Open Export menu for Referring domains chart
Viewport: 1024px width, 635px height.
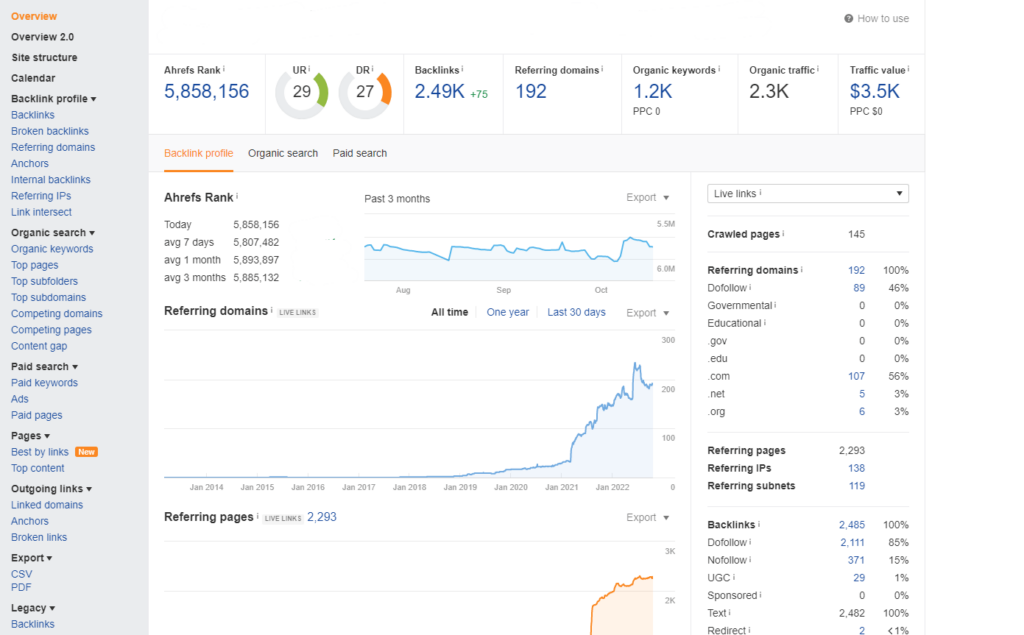pyautogui.click(x=648, y=313)
